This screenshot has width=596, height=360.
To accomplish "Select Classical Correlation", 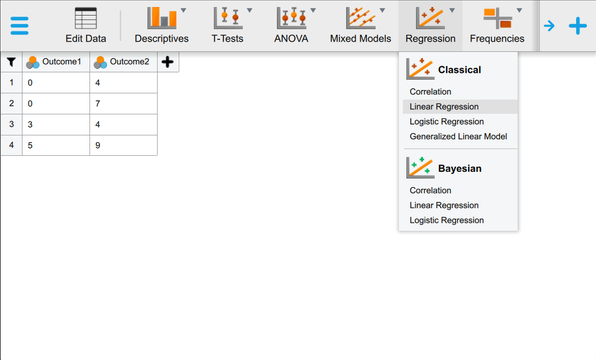I will tap(460, 92).
